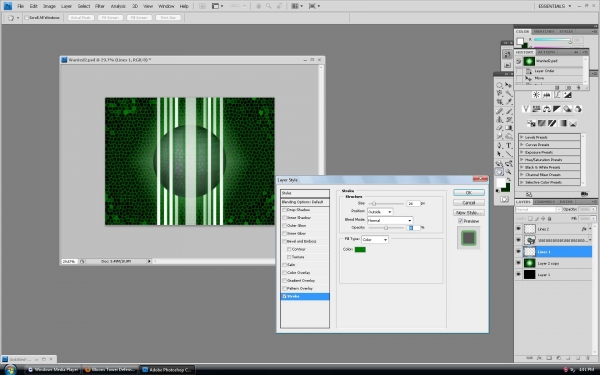The image size is (600, 375).
Task: Click the stroke Opacity slider handle
Action: tap(386, 228)
